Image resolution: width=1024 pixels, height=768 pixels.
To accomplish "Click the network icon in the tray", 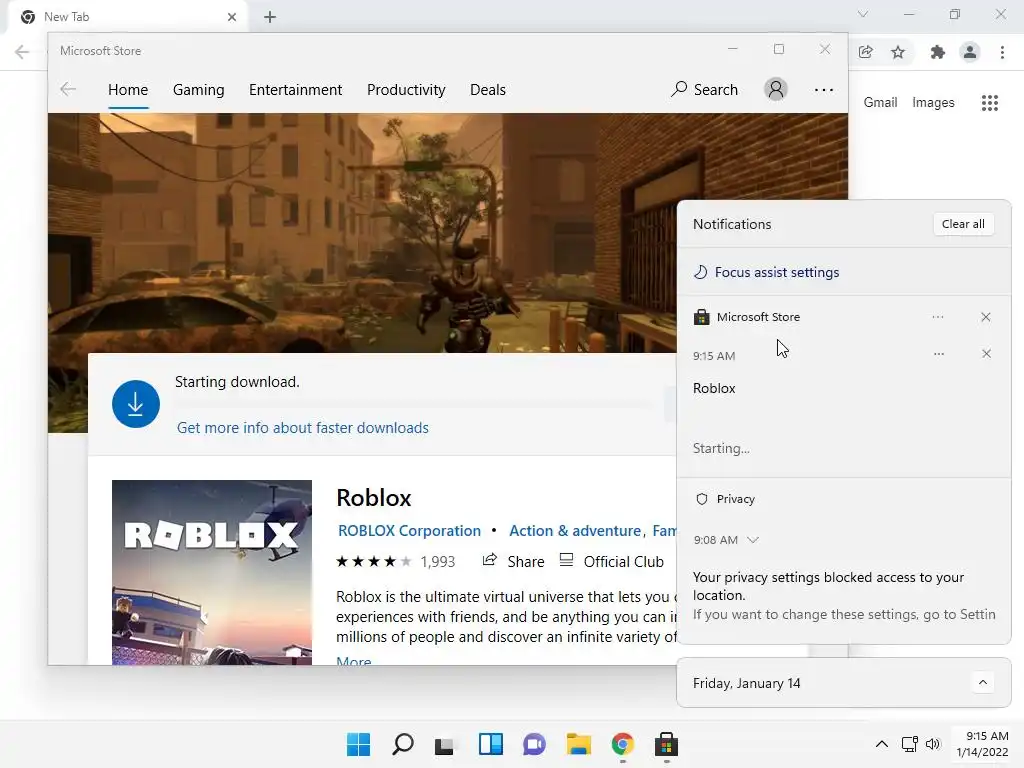I will (x=910, y=744).
